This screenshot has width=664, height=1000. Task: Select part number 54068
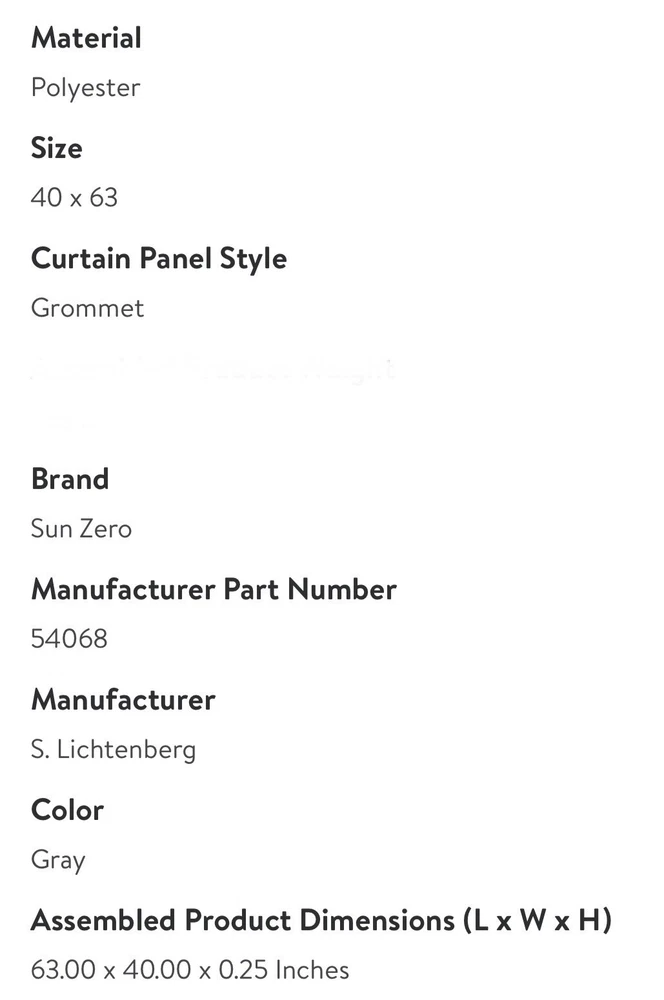coord(69,639)
